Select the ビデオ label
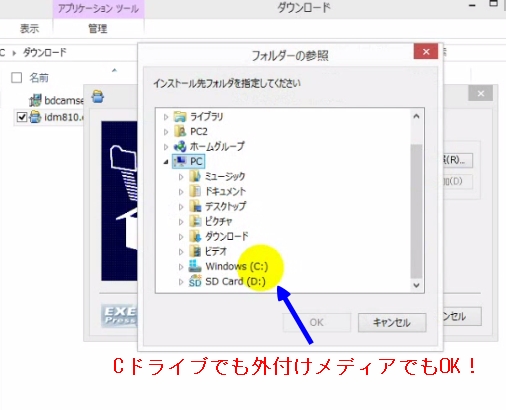 (216, 251)
